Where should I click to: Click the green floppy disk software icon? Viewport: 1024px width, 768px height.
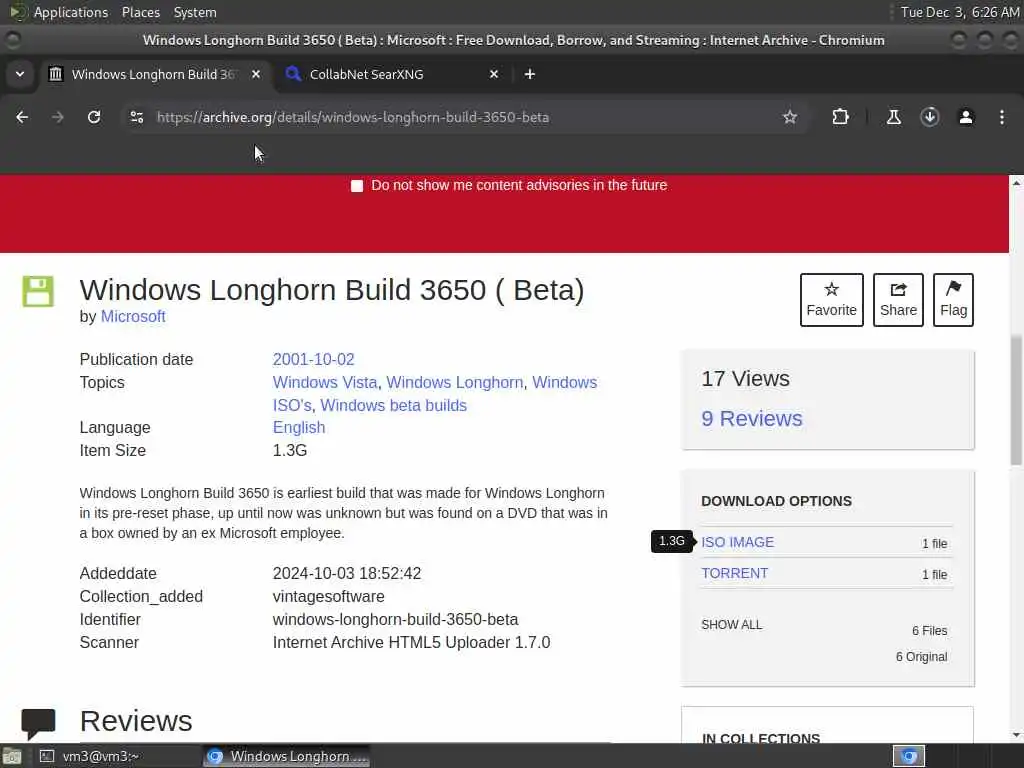[38, 291]
